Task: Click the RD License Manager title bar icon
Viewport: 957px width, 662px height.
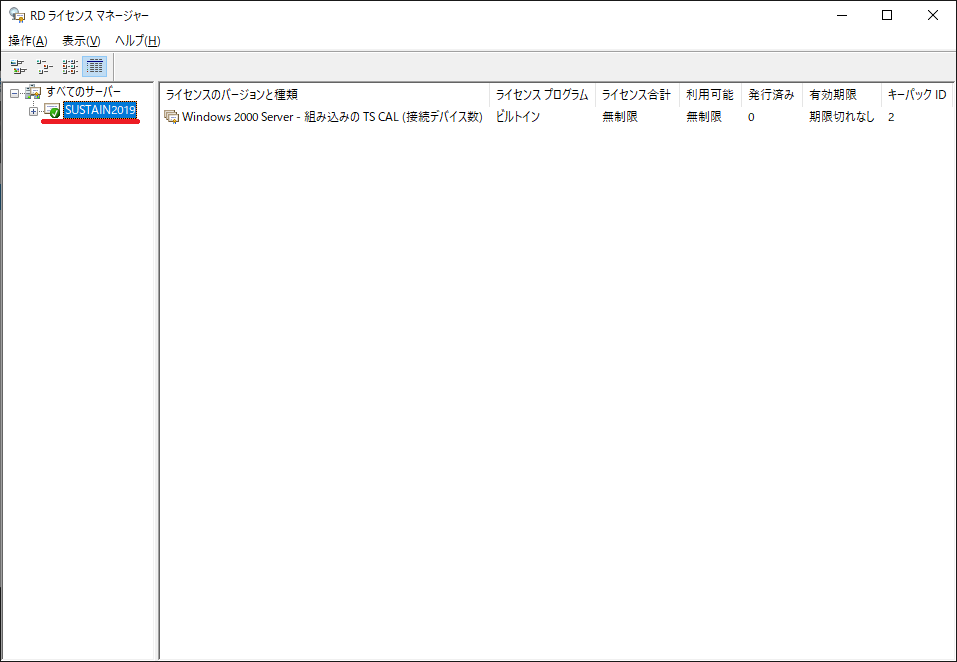Action: (16, 15)
